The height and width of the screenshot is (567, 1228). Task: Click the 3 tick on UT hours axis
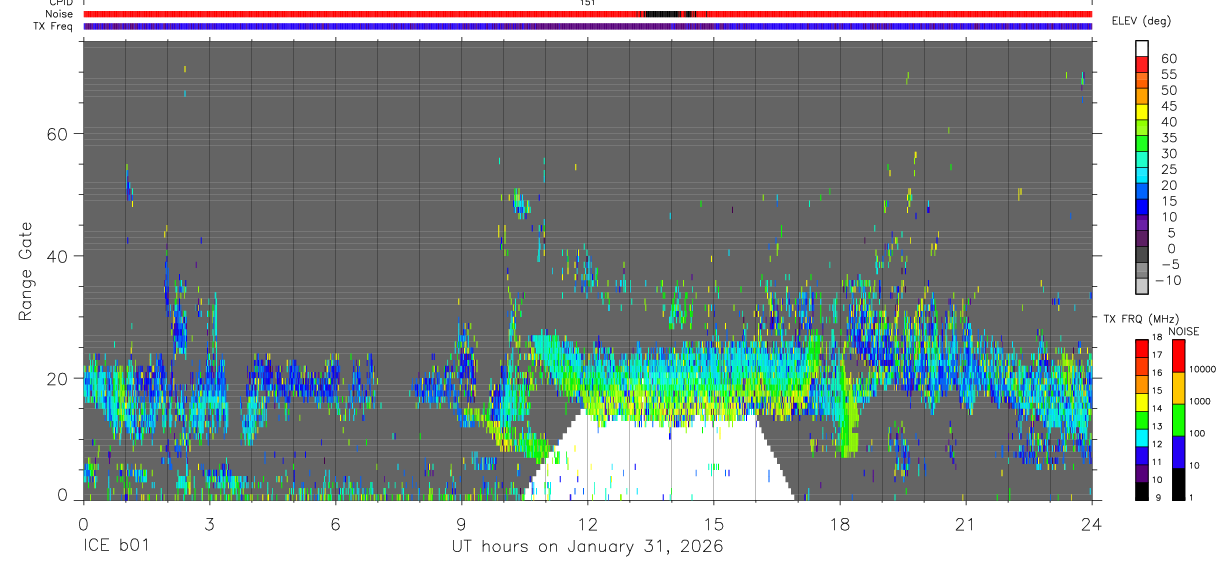click(209, 523)
